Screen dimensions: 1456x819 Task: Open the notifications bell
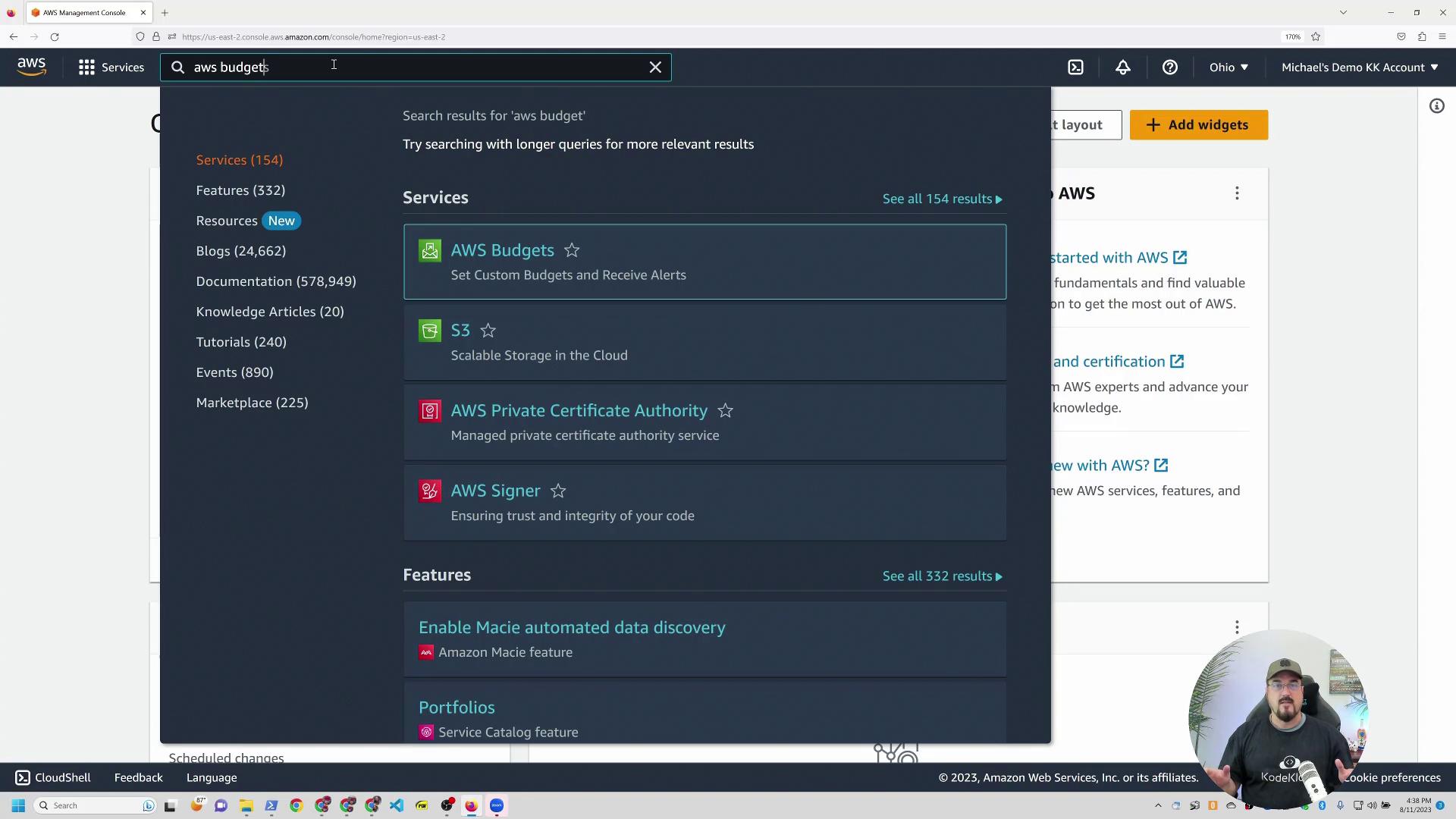[1123, 67]
